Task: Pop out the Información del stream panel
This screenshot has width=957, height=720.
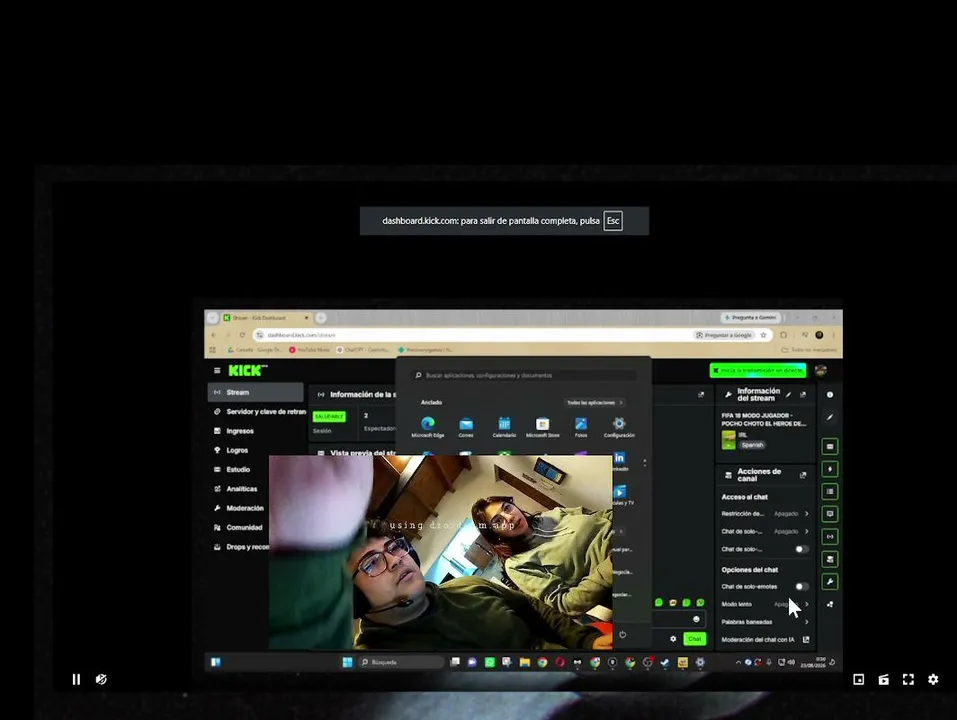Action: [803, 395]
